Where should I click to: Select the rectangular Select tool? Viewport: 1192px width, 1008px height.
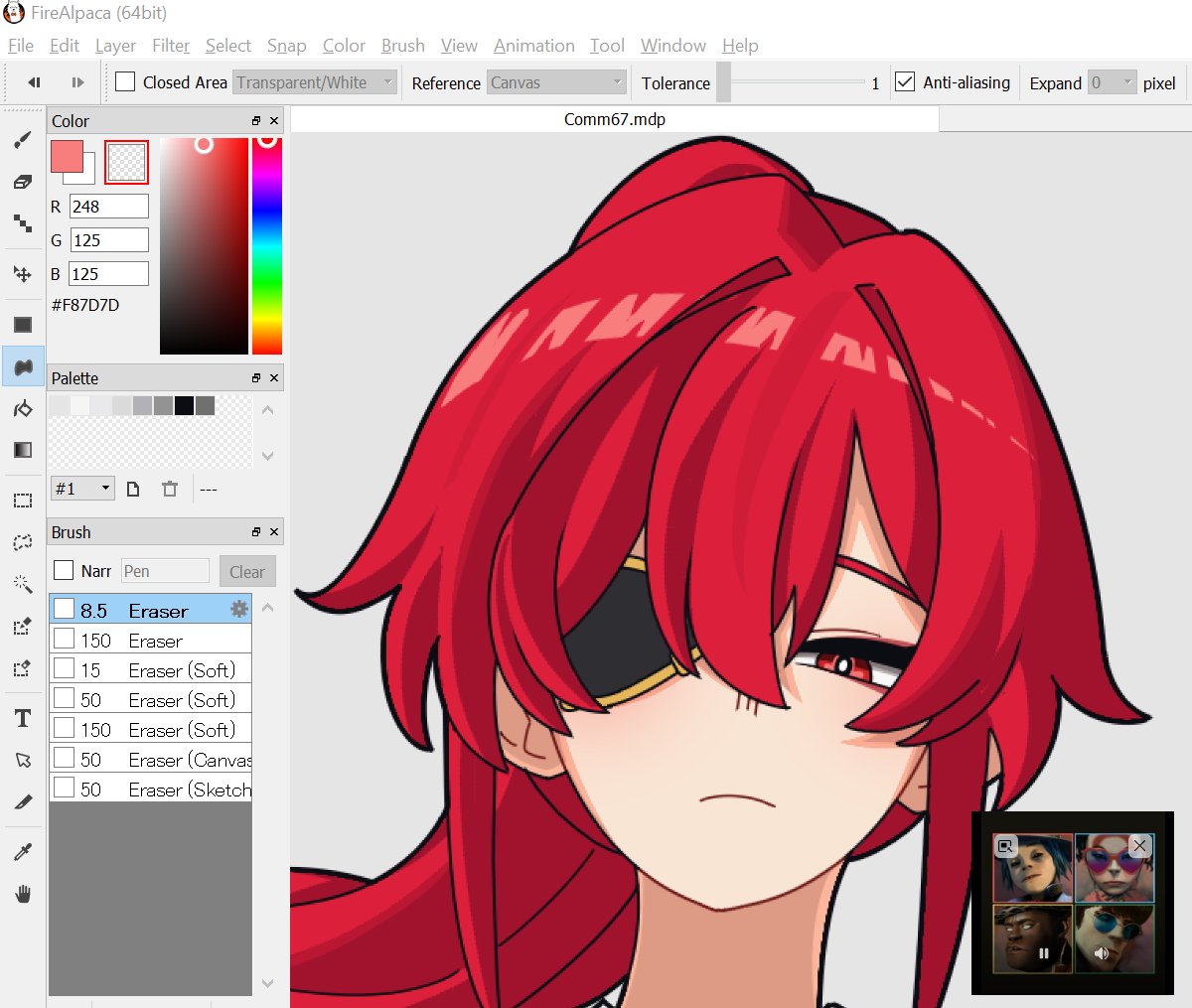23,501
